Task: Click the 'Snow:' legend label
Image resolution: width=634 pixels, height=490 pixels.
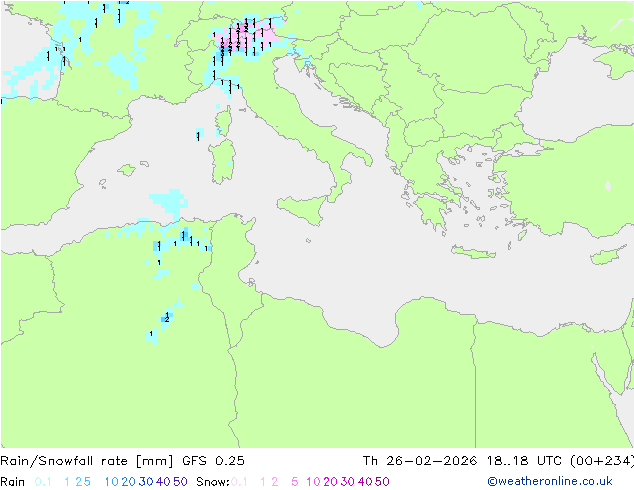Action: pos(213,482)
